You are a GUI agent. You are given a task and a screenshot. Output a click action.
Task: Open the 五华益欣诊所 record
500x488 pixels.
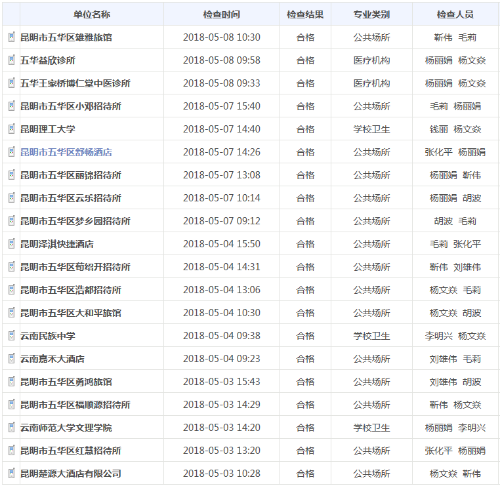click(x=48, y=60)
